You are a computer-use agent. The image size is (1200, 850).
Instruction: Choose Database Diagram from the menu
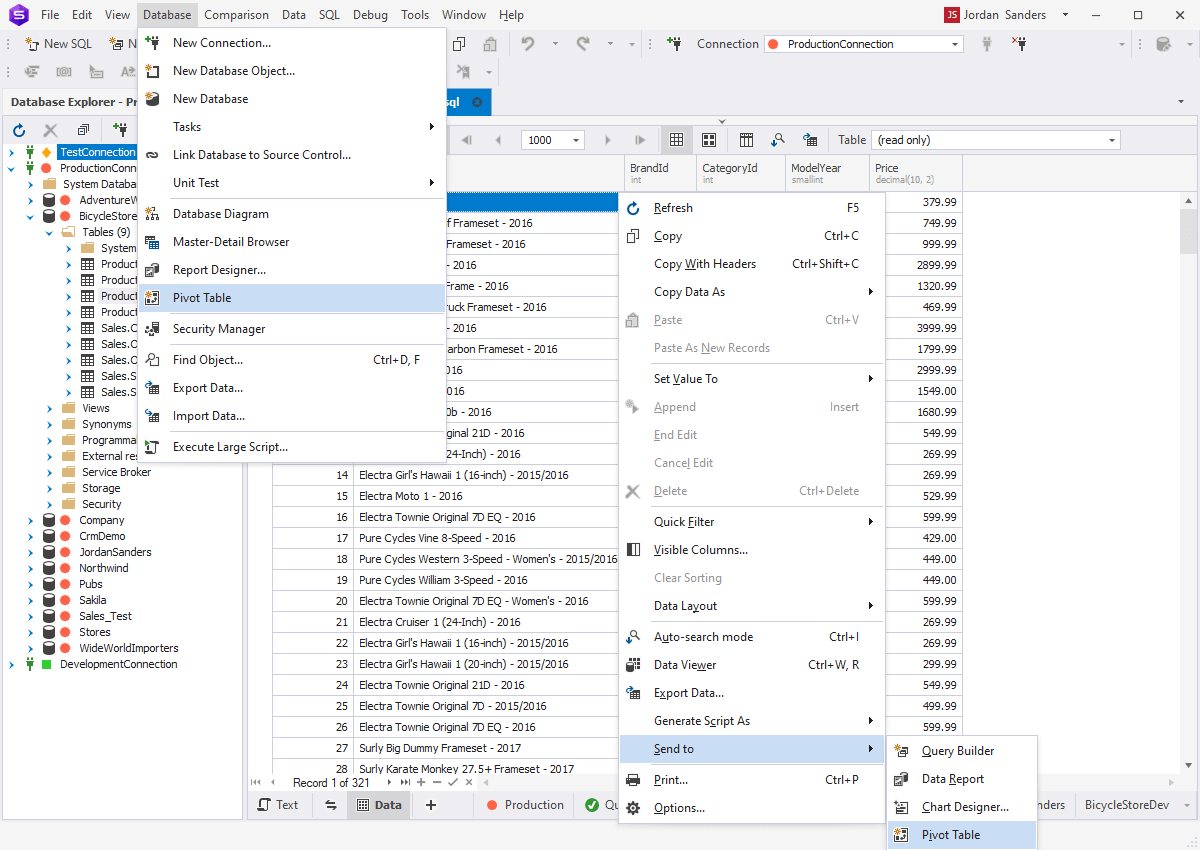[291, 214]
